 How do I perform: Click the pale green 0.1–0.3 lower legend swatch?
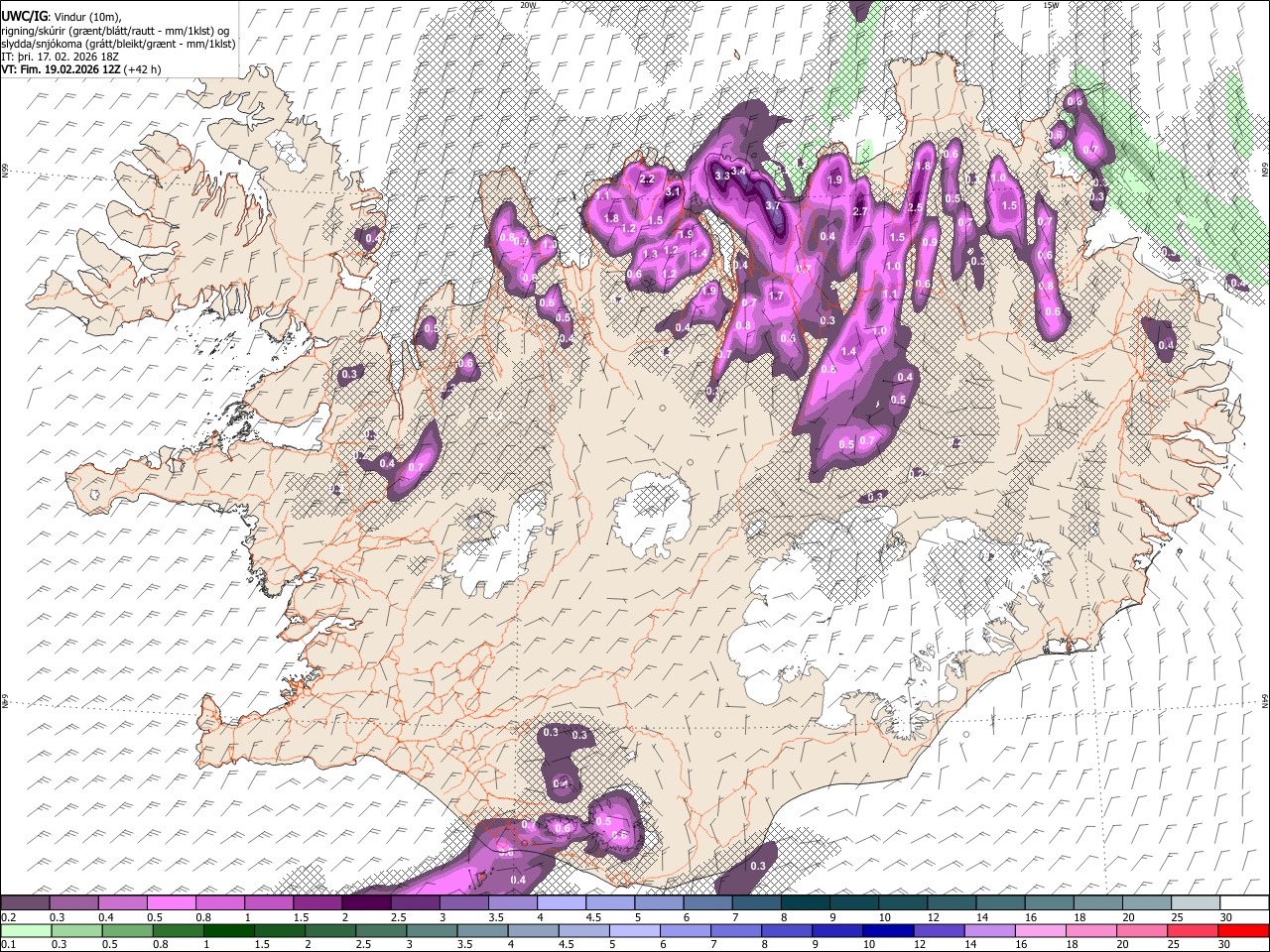[x=25, y=930]
